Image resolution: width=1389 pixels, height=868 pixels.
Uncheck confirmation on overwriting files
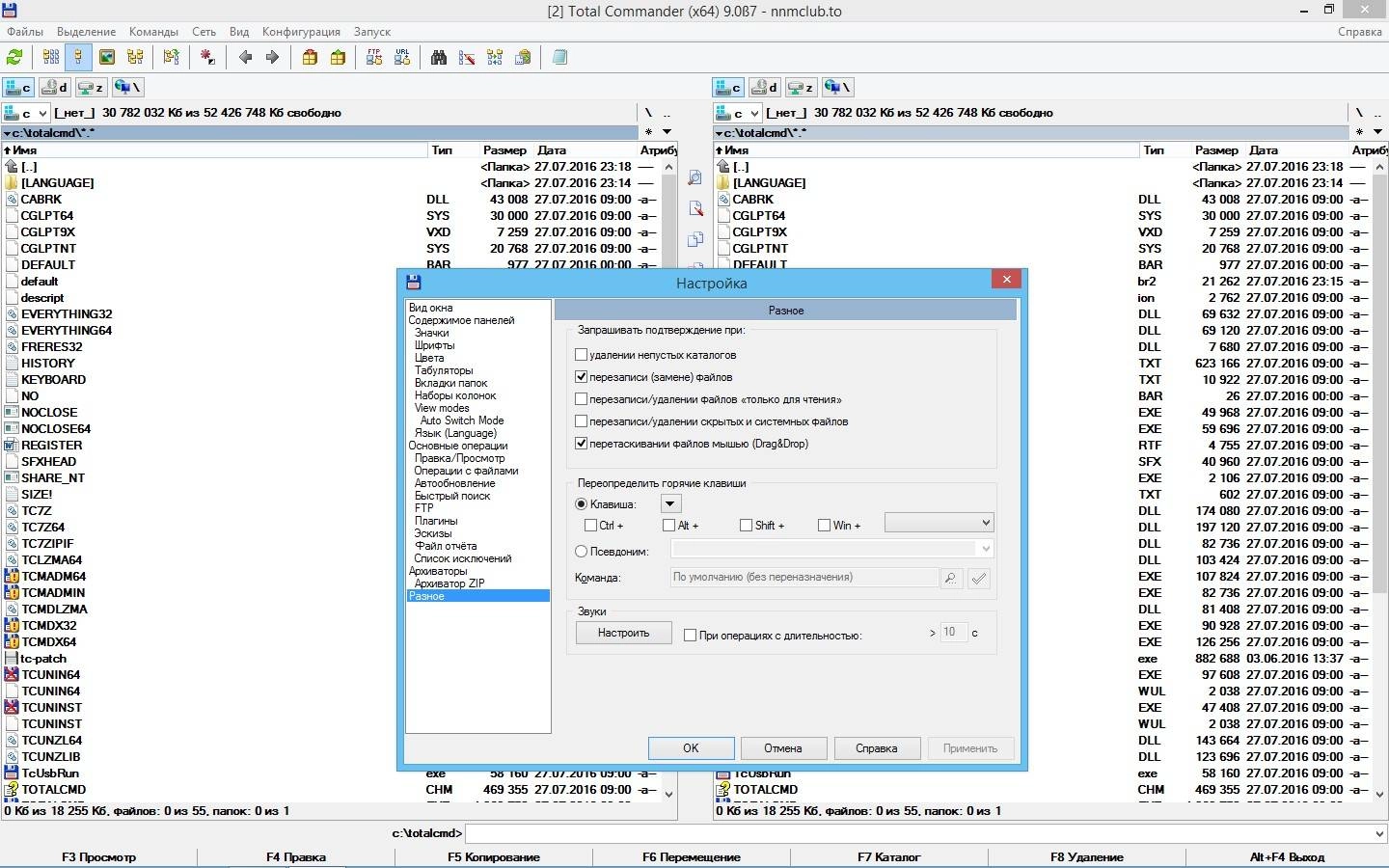[x=581, y=377]
